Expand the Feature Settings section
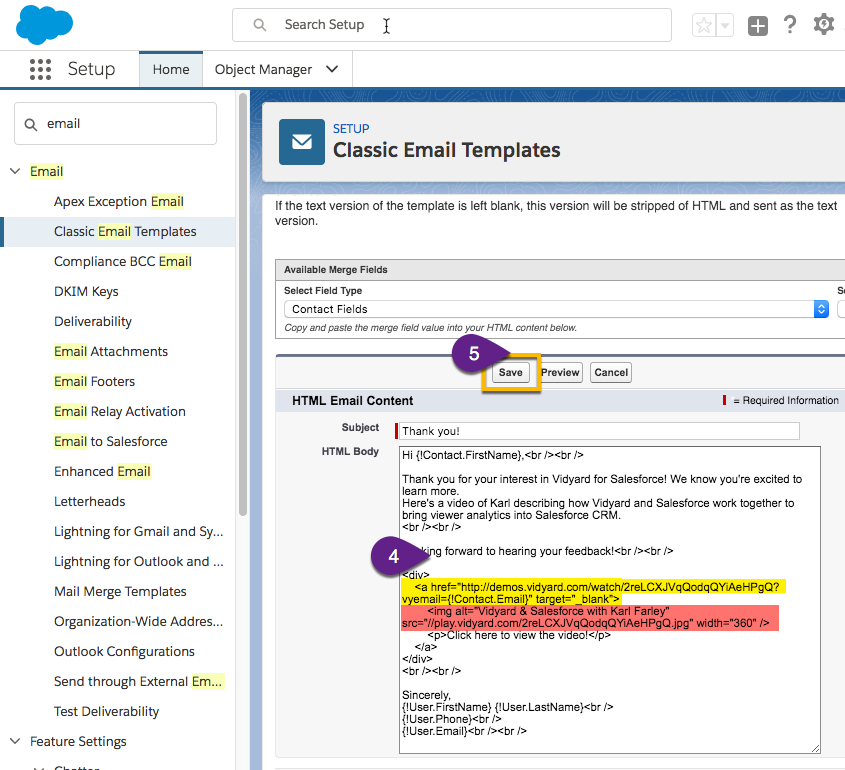 (x=15, y=741)
